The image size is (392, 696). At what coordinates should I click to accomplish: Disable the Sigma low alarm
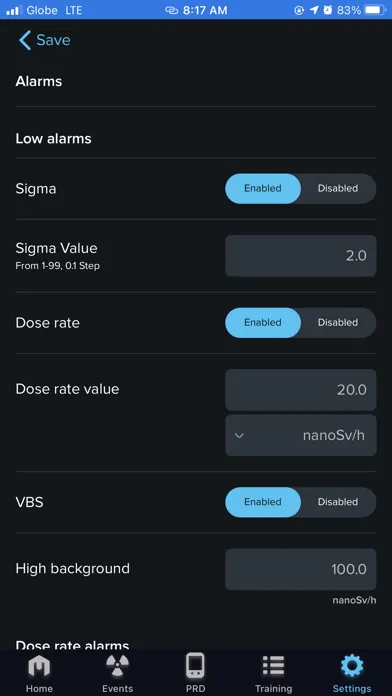coord(338,189)
